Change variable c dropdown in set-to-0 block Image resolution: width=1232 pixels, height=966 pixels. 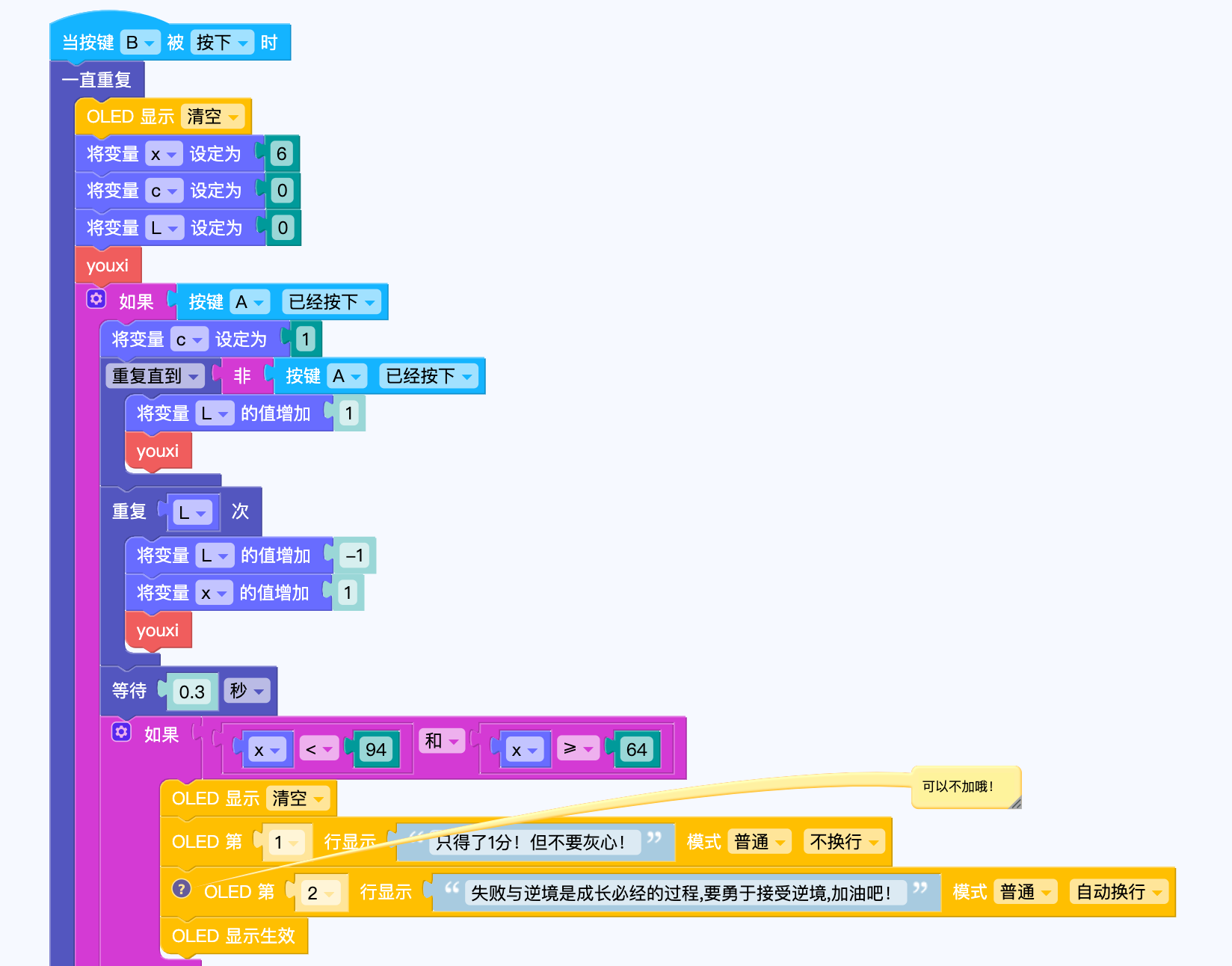(164, 191)
